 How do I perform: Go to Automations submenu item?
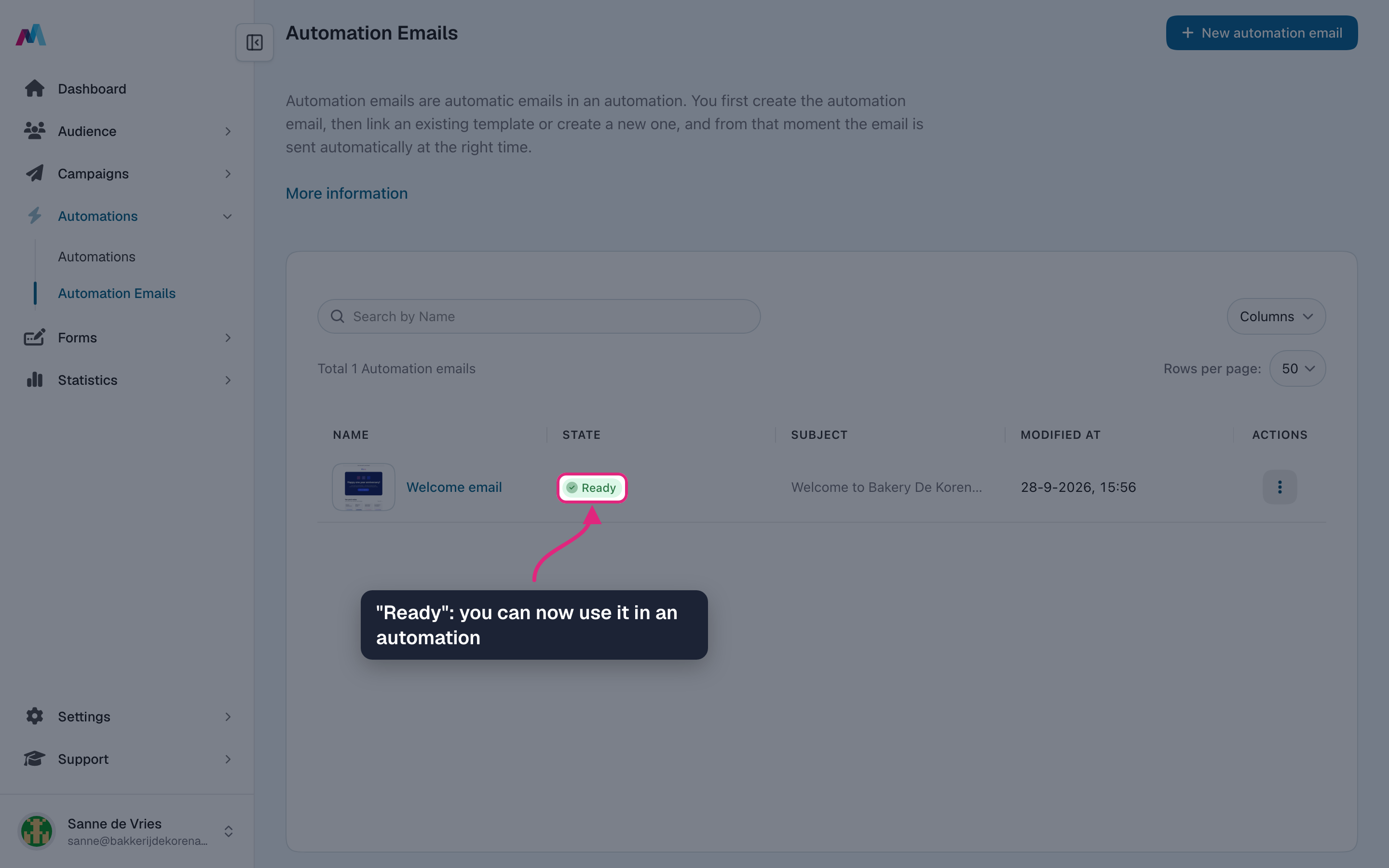coord(96,257)
